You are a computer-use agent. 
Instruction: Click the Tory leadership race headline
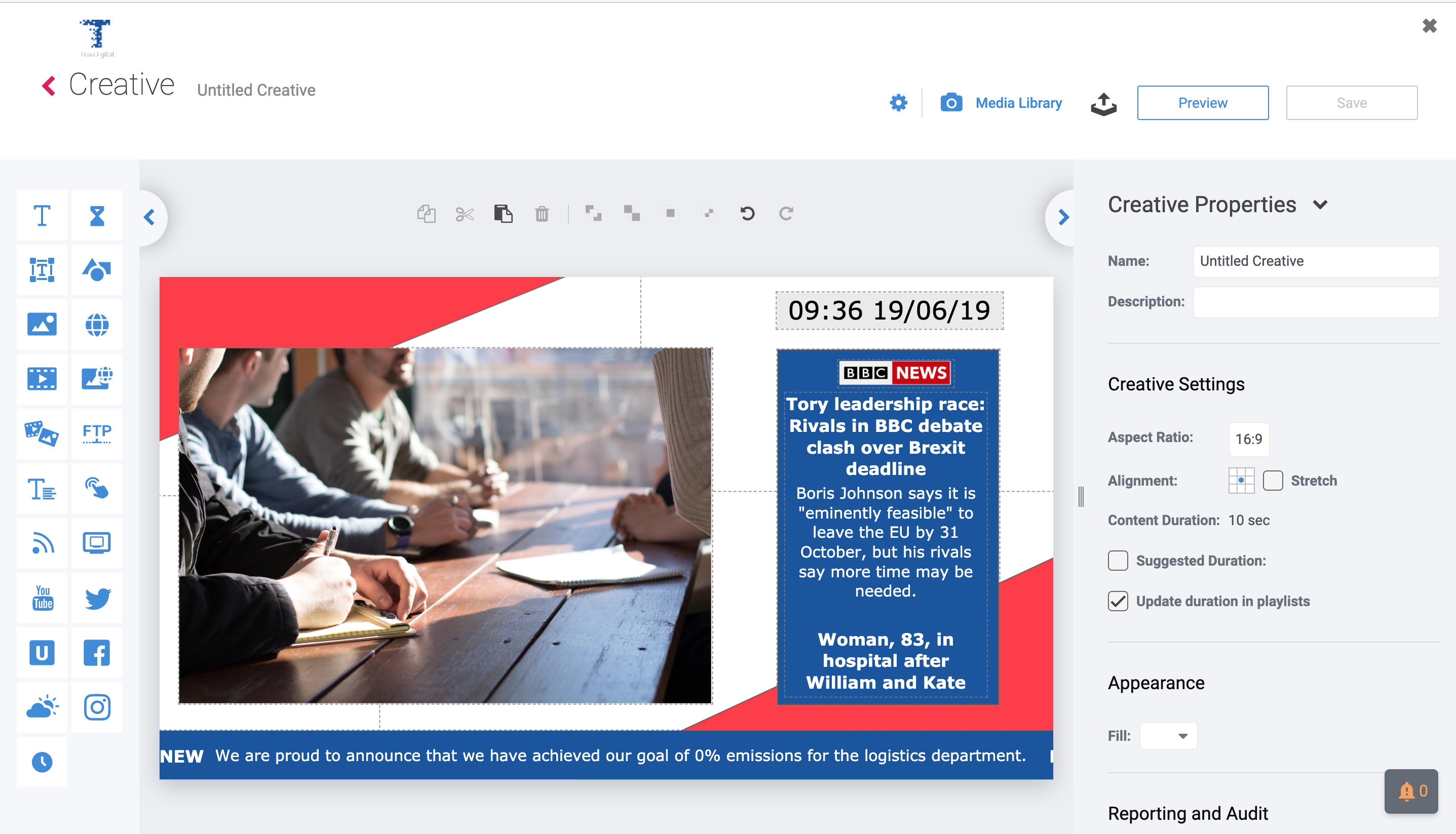[885, 436]
